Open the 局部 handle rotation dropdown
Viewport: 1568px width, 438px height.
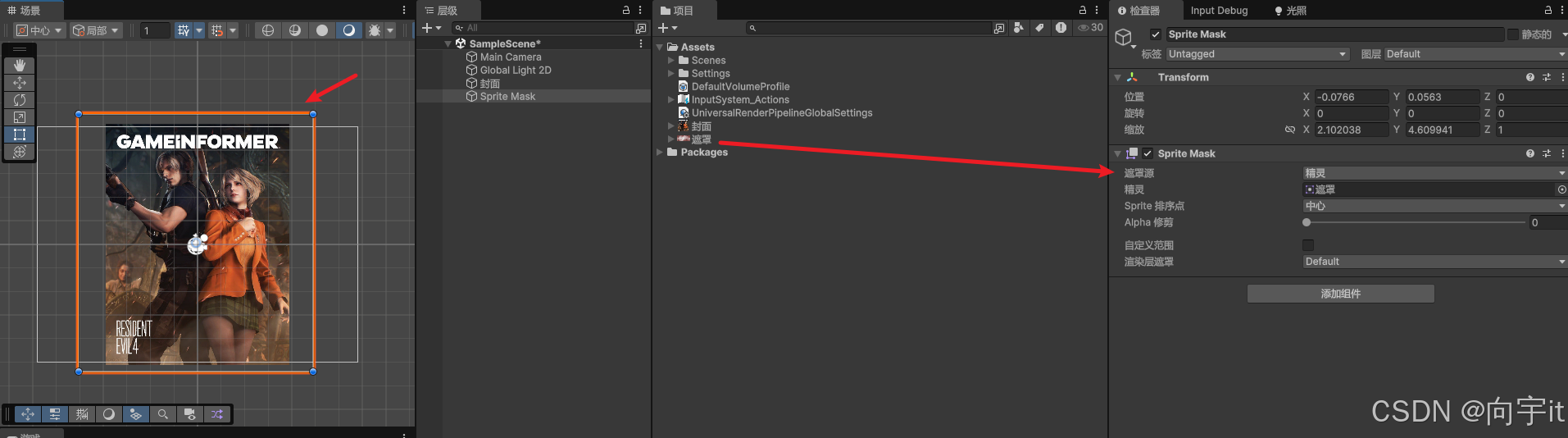[x=95, y=30]
